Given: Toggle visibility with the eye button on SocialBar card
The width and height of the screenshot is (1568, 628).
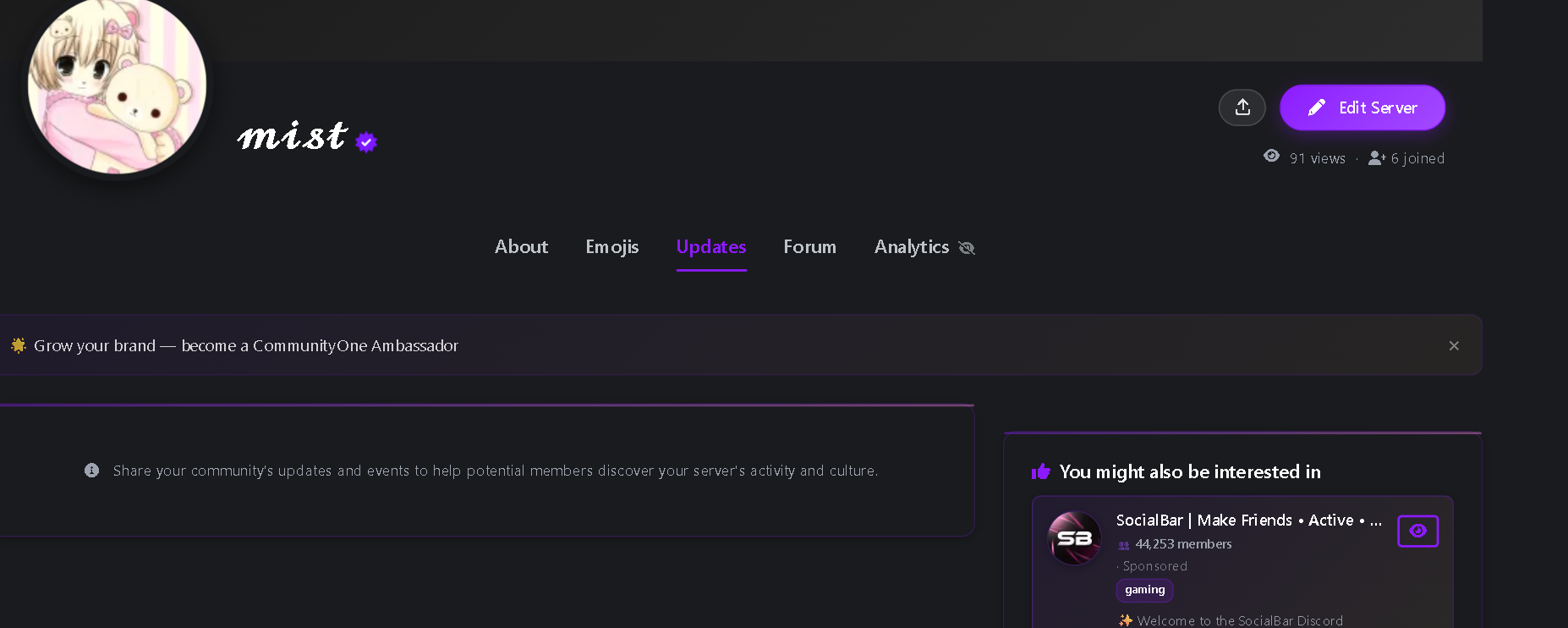Looking at the screenshot, I should [x=1417, y=532].
